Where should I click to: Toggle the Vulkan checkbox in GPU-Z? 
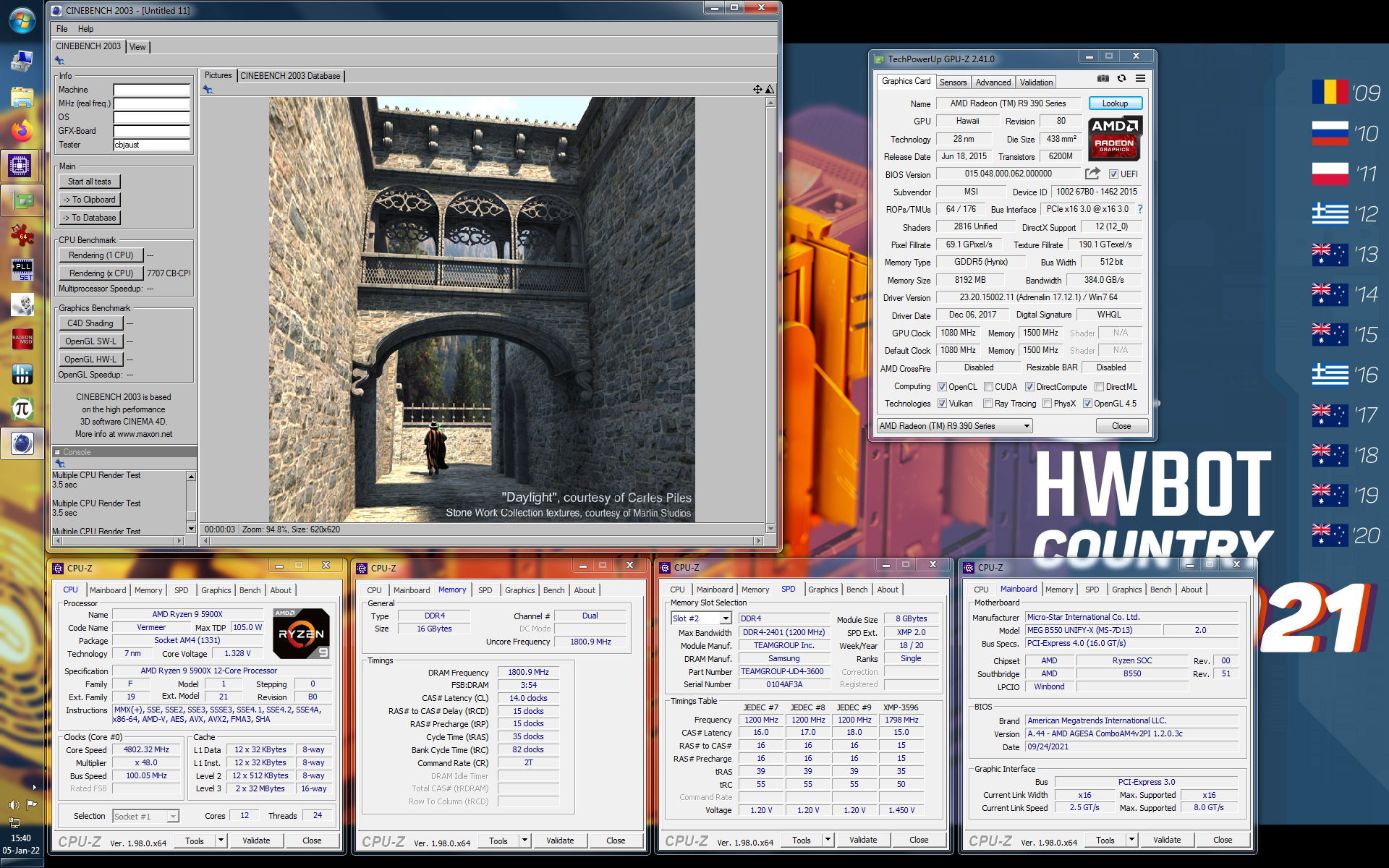pos(942,404)
